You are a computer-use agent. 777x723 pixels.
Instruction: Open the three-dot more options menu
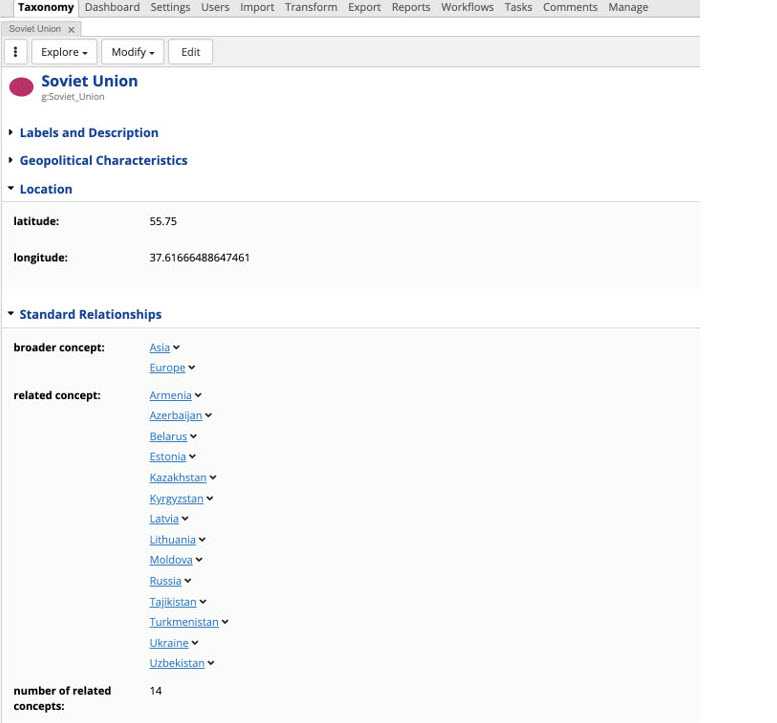click(15, 52)
